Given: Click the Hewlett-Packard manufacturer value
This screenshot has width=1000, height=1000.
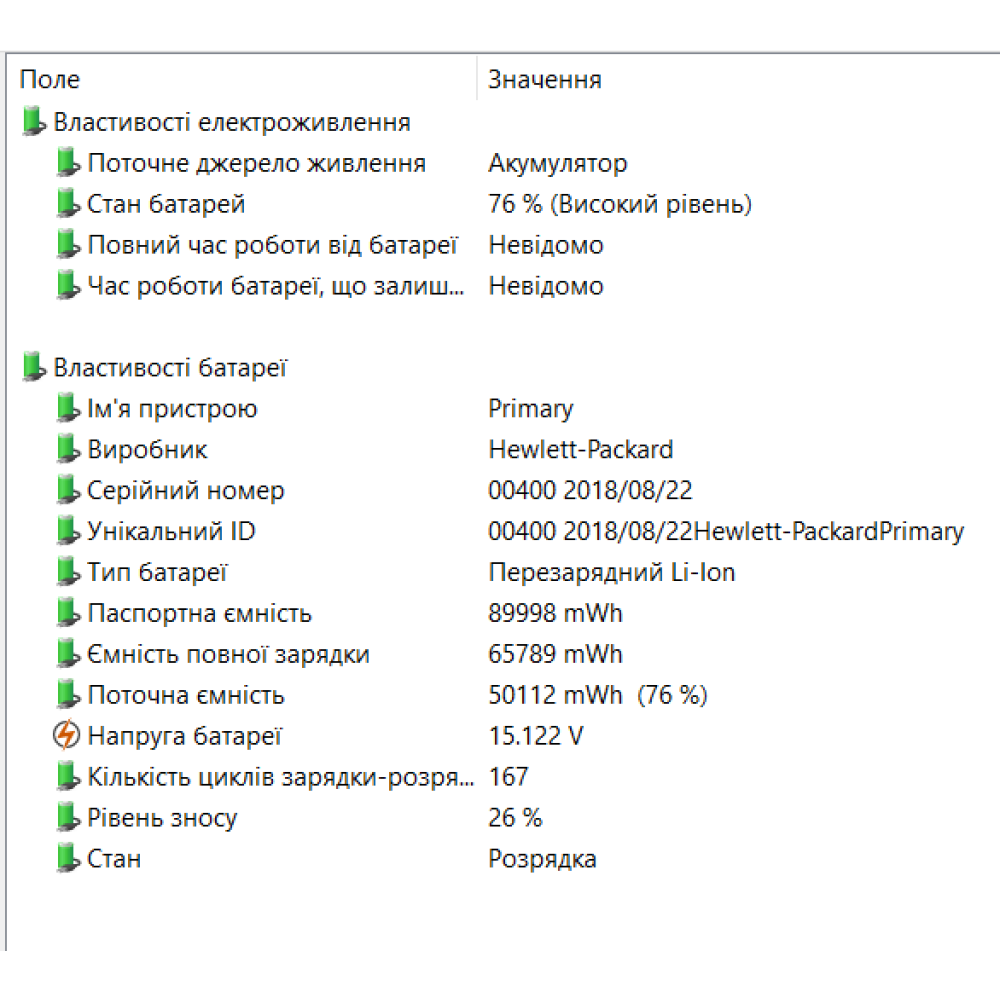Looking at the screenshot, I should (580, 450).
